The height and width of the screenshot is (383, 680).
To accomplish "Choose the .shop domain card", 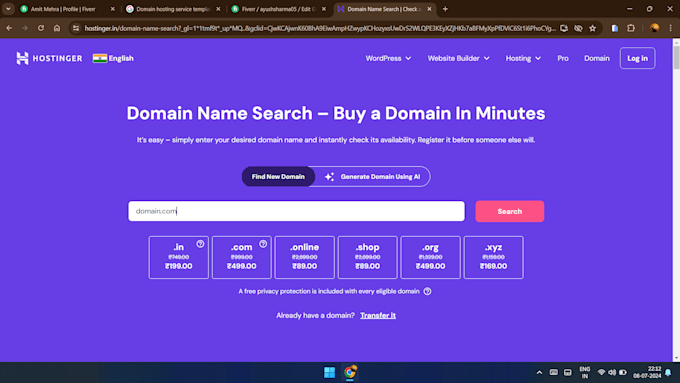I will [x=367, y=257].
